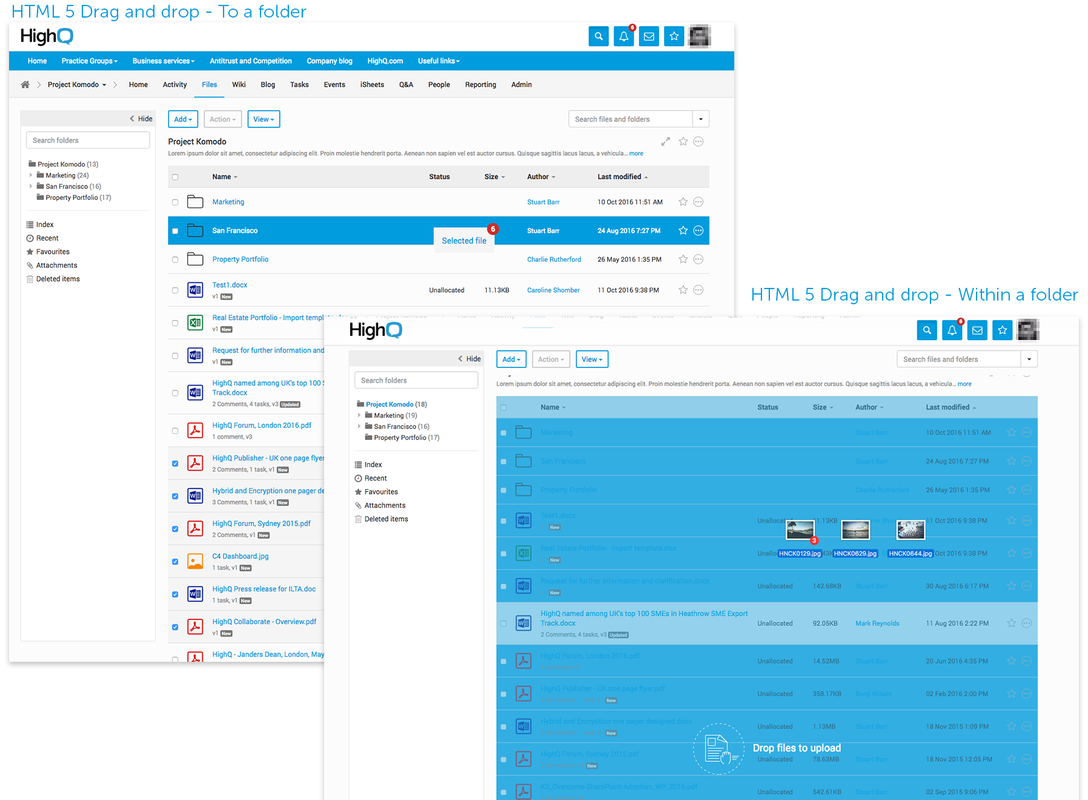
Task: Click the search icon in the top-left window header
Action: [x=599, y=37]
